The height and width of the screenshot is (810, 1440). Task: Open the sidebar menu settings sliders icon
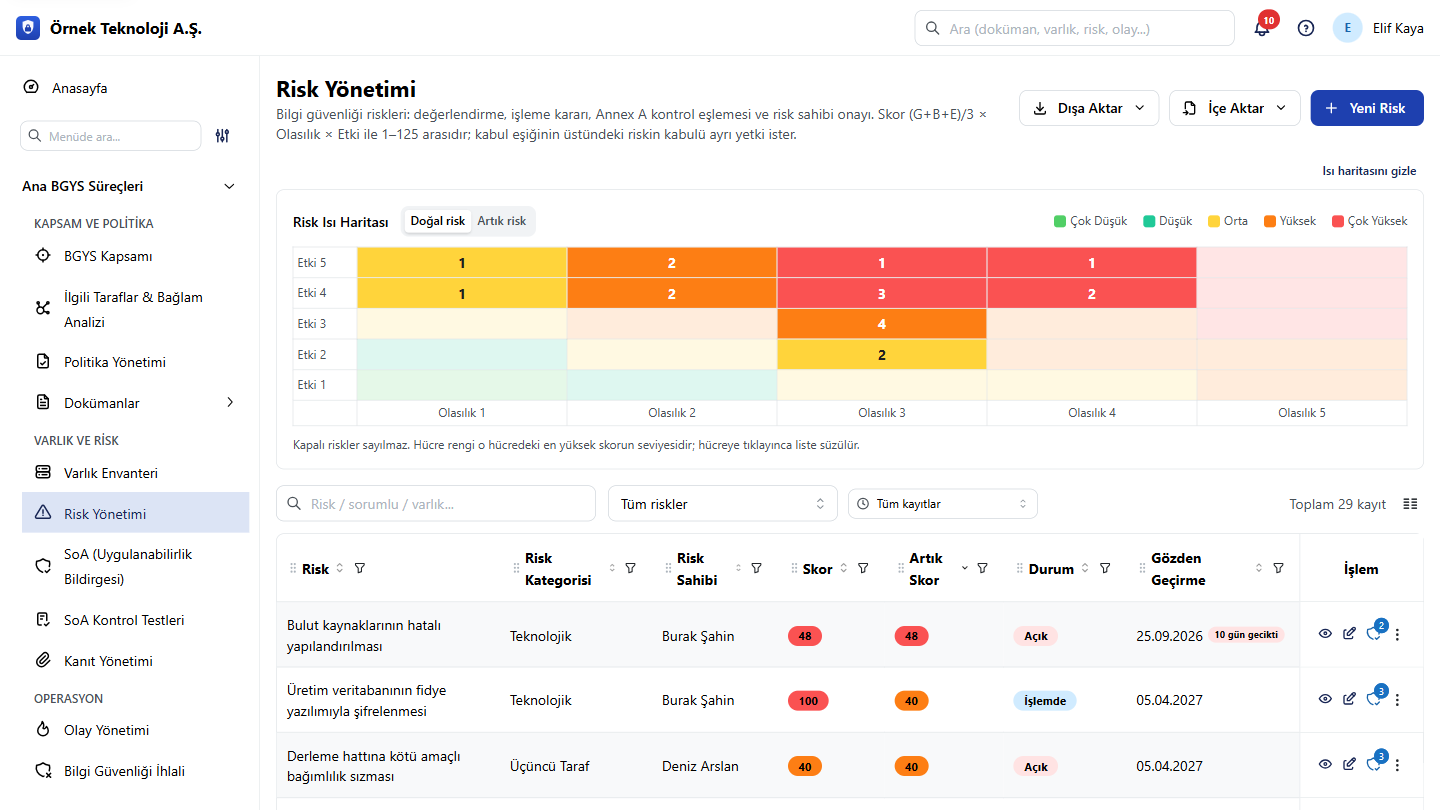coord(223,136)
